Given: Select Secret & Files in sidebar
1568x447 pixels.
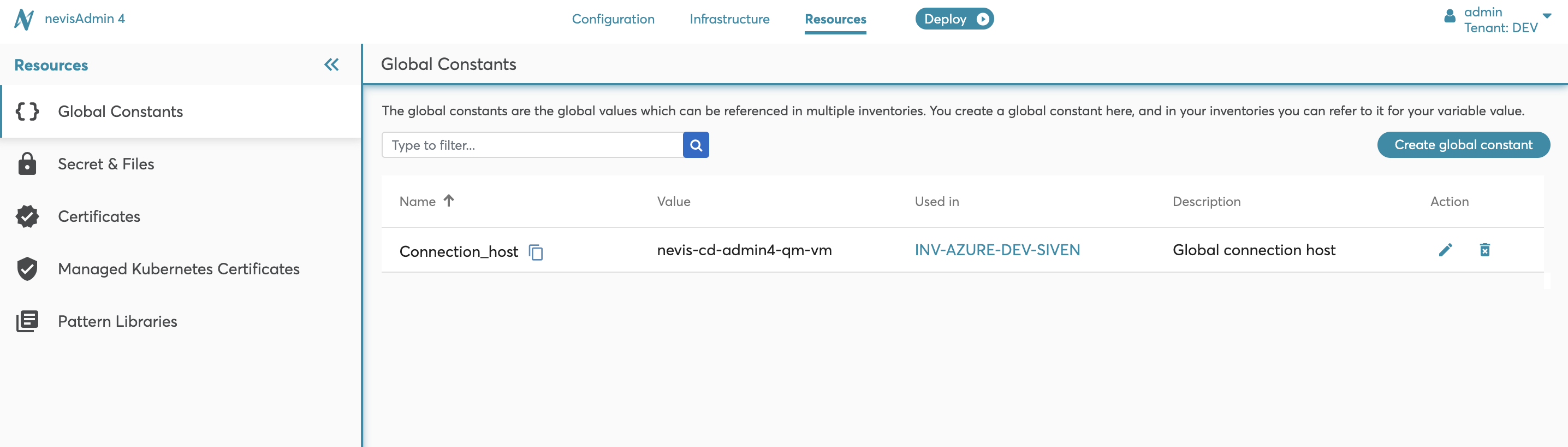Looking at the screenshot, I should 106,164.
